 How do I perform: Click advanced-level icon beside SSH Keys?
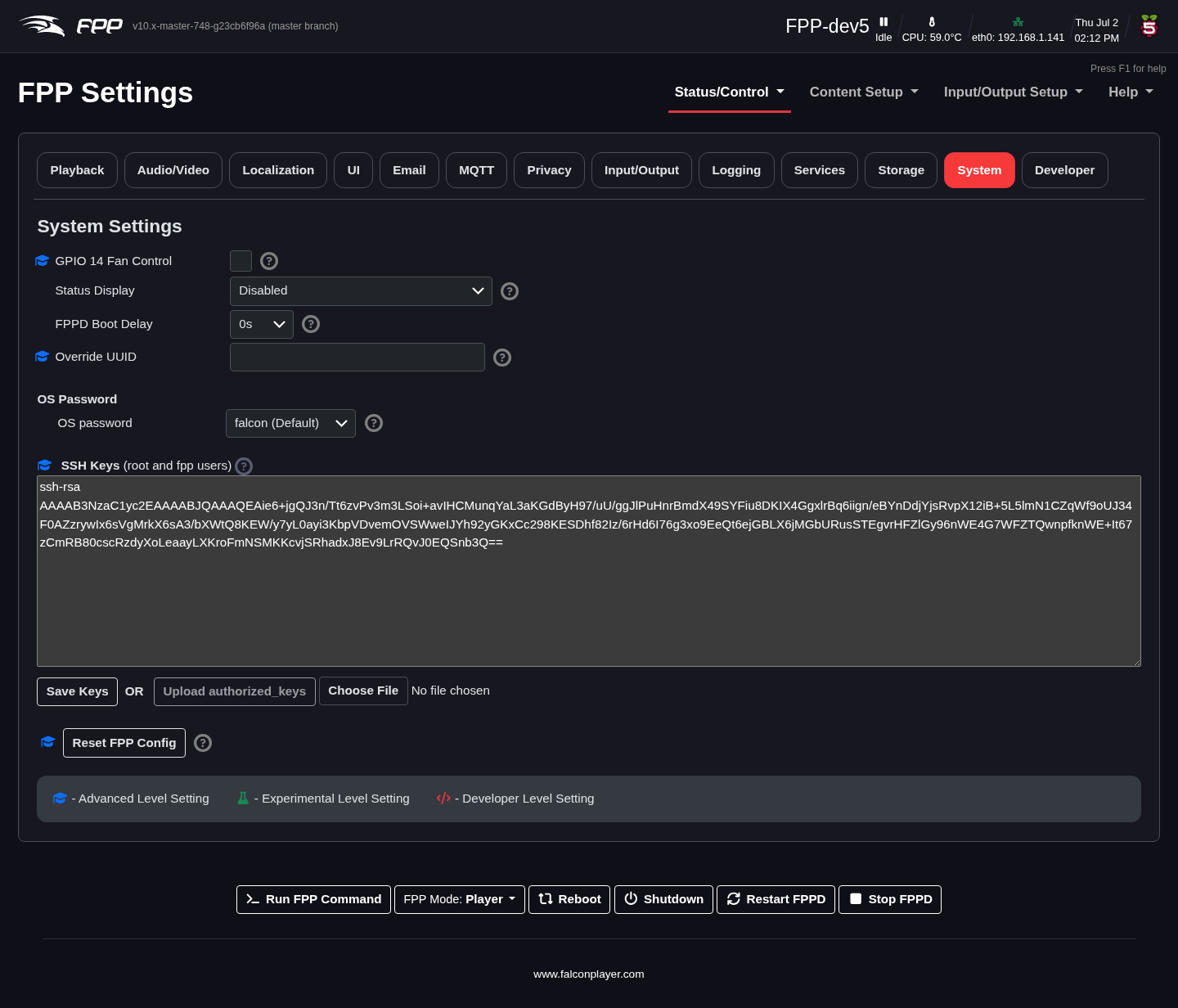tap(45, 465)
